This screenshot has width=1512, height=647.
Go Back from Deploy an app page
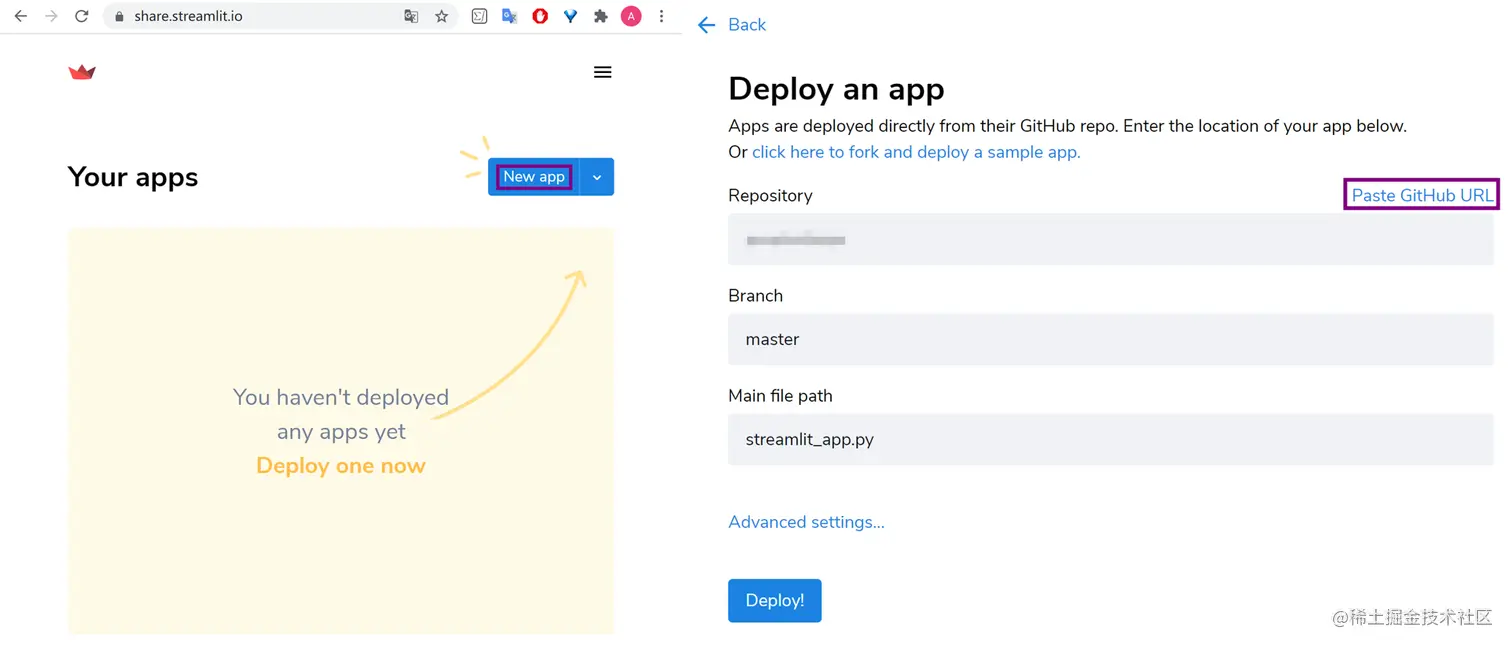(x=732, y=25)
